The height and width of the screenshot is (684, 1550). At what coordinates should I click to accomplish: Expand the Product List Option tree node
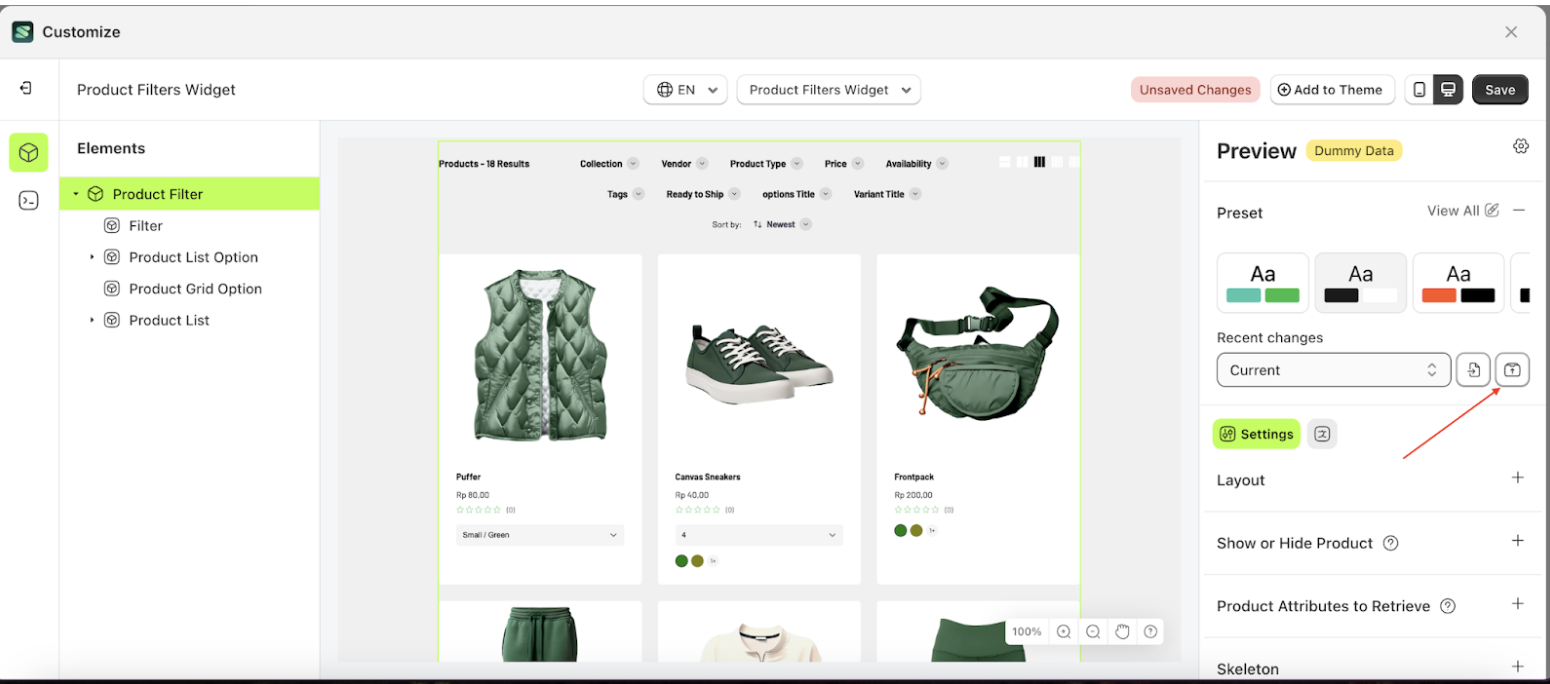92,257
